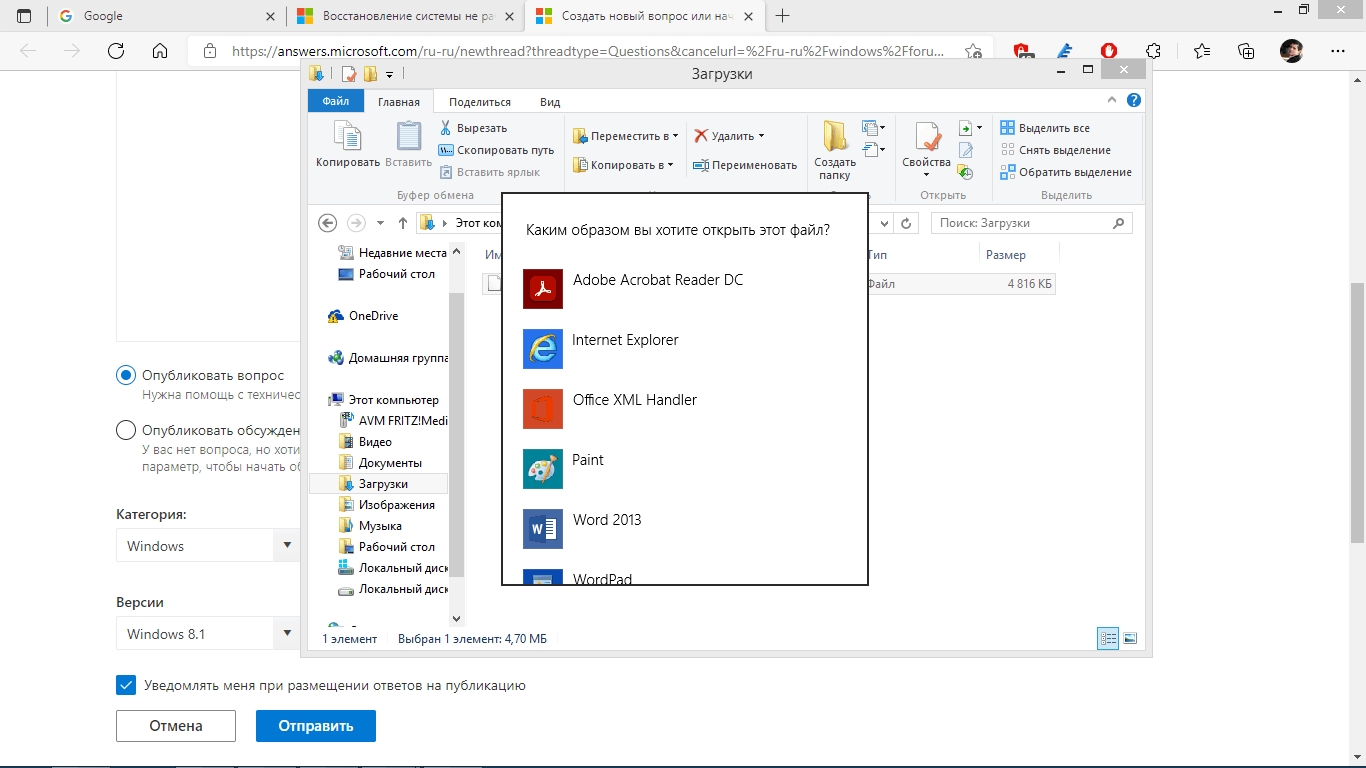Open Edge collections icon
The width and height of the screenshot is (1366, 768).
(1246, 51)
